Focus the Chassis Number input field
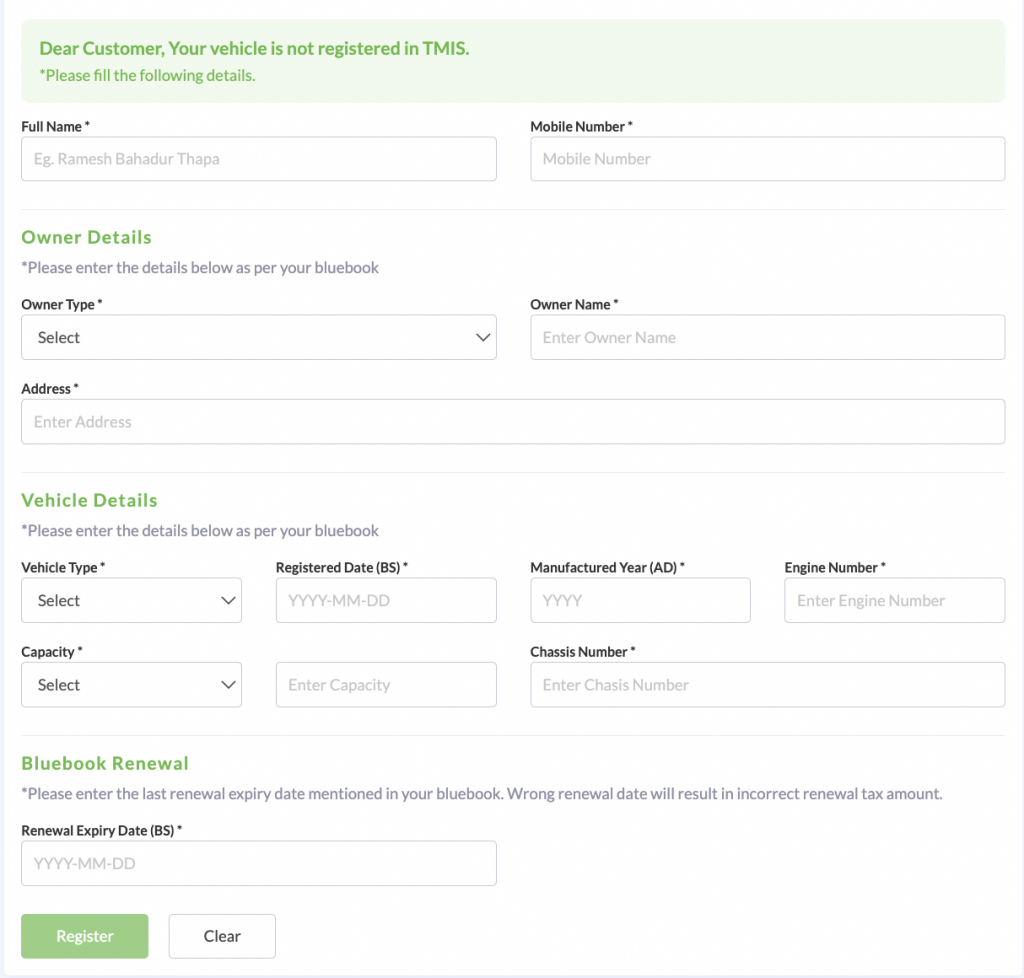The width and height of the screenshot is (1024, 978). (x=767, y=685)
